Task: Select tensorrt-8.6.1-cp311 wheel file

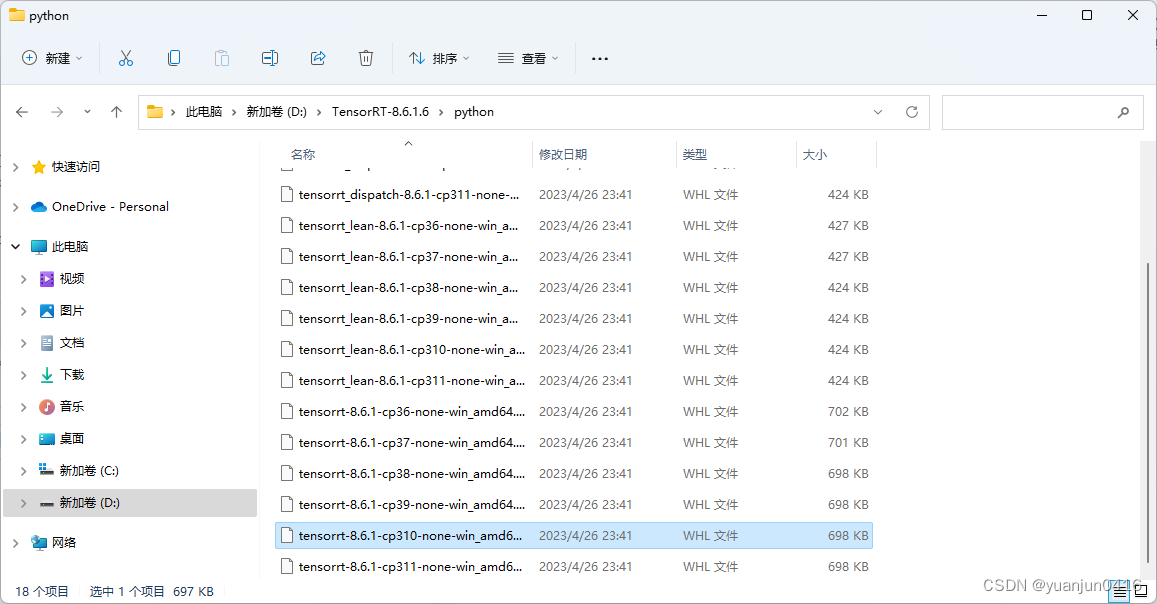Action: (x=574, y=566)
